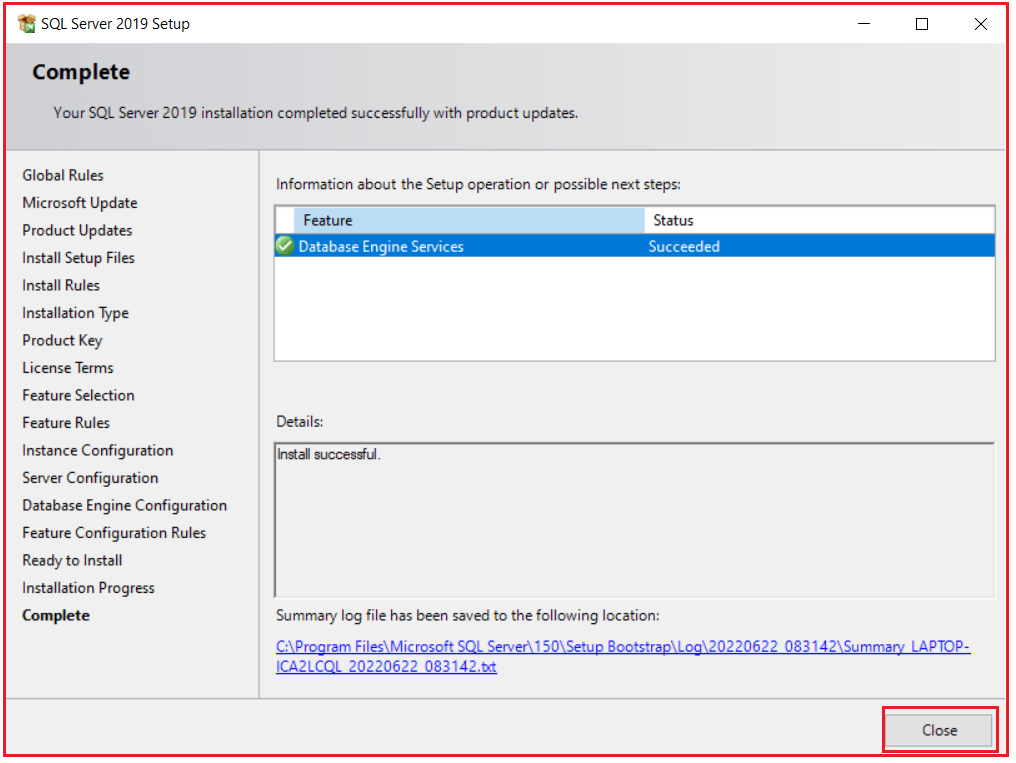
Task: Maximize the SQL Server 2019 Setup window
Action: [x=921, y=24]
